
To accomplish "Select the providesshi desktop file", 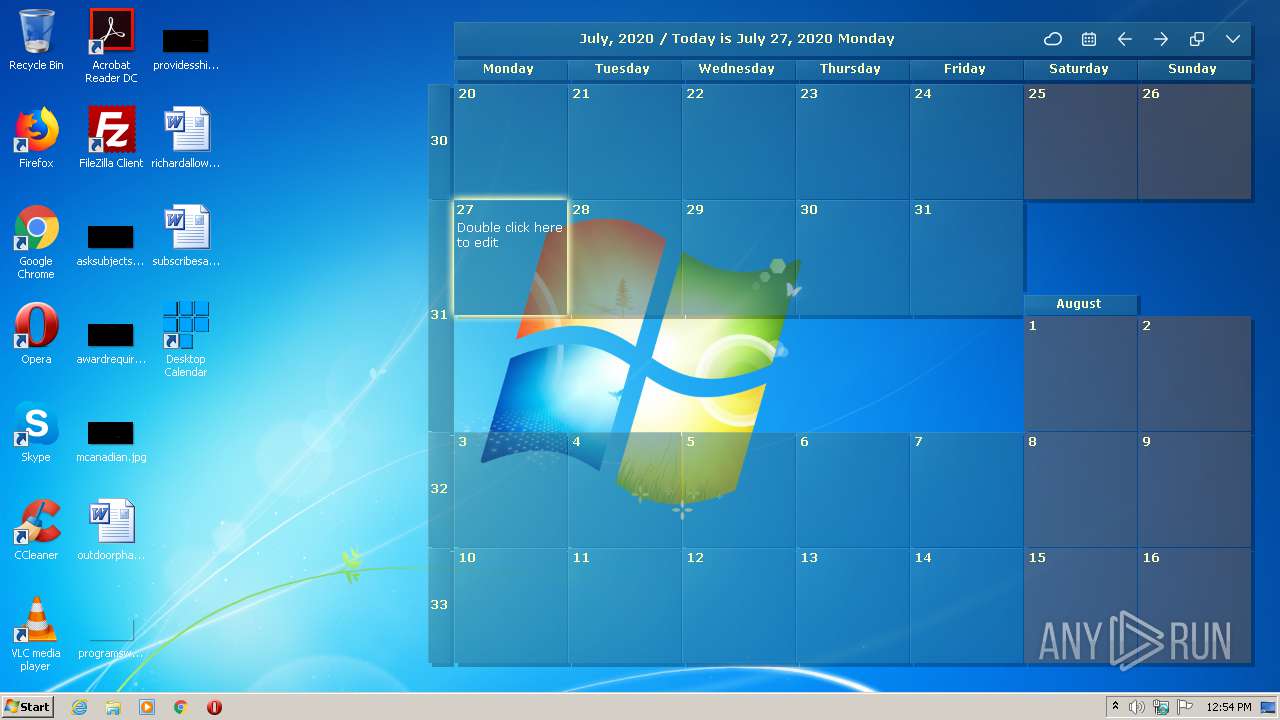I will tap(186, 50).
